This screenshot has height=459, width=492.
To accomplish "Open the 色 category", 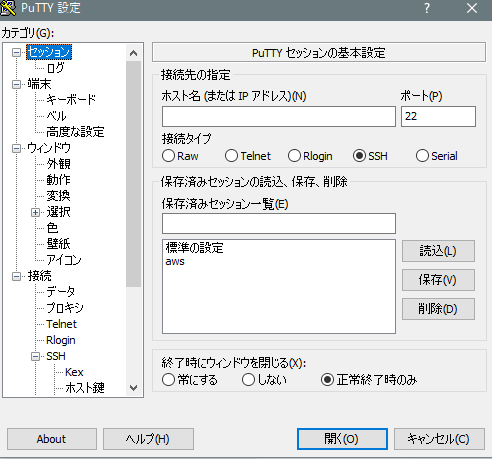I will point(52,228).
